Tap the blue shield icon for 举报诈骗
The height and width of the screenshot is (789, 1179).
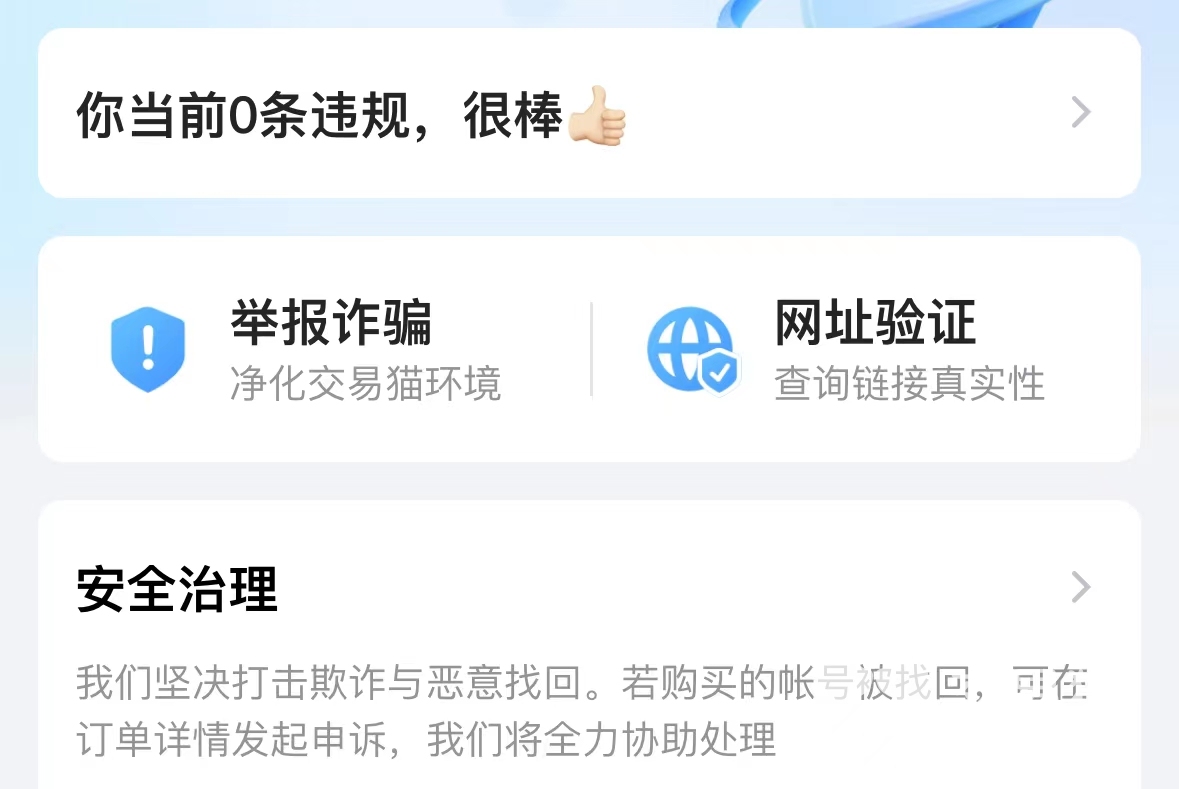(148, 349)
